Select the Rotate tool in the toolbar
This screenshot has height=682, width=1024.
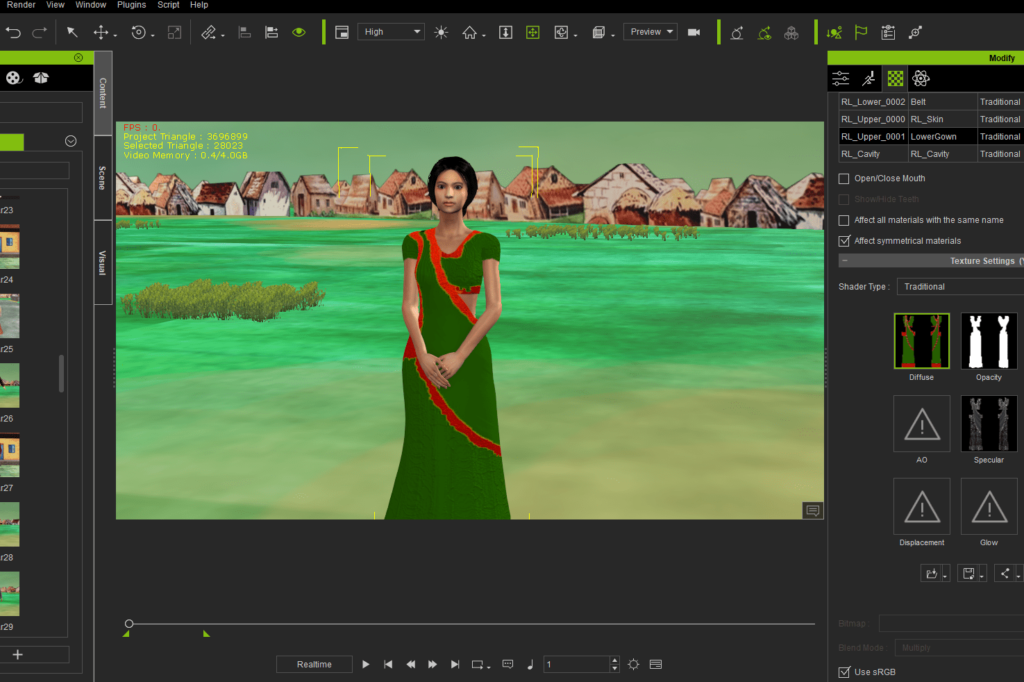[x=137, y=31]
